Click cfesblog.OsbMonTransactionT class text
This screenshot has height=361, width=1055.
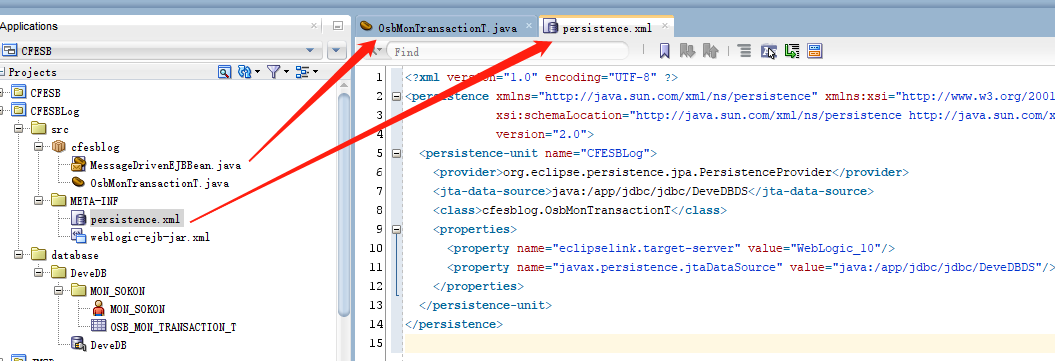click(576, 210)
